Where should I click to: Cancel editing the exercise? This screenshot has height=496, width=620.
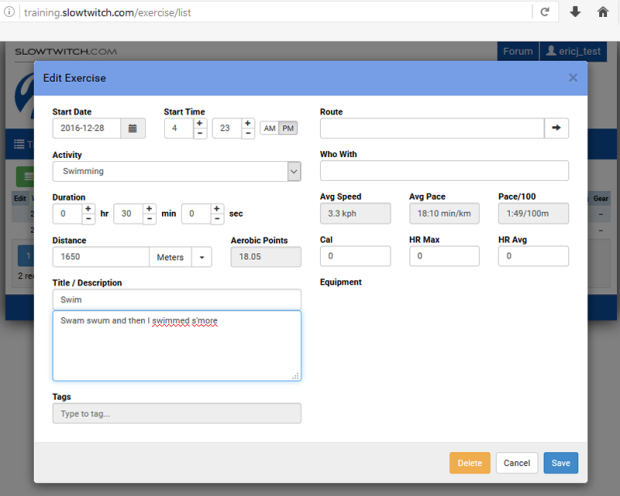coord(516,463)
